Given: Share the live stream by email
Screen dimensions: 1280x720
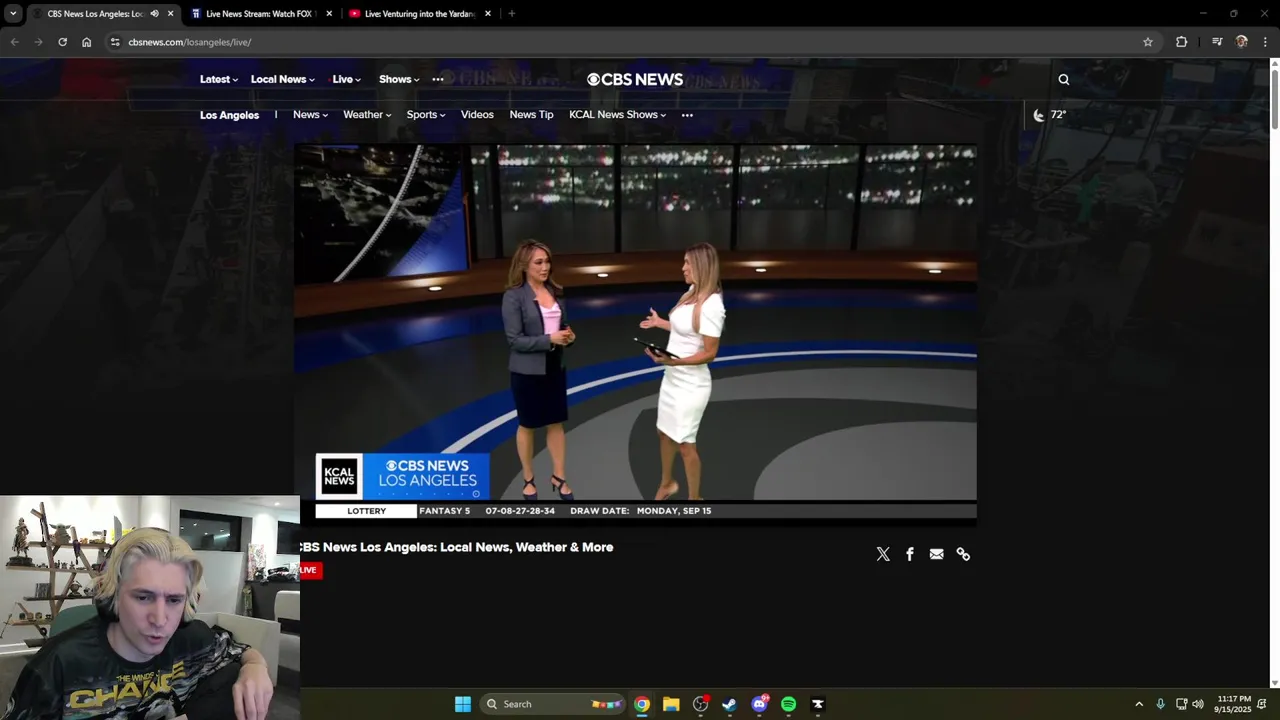Looking at the screenshot, I should [936, 554].
